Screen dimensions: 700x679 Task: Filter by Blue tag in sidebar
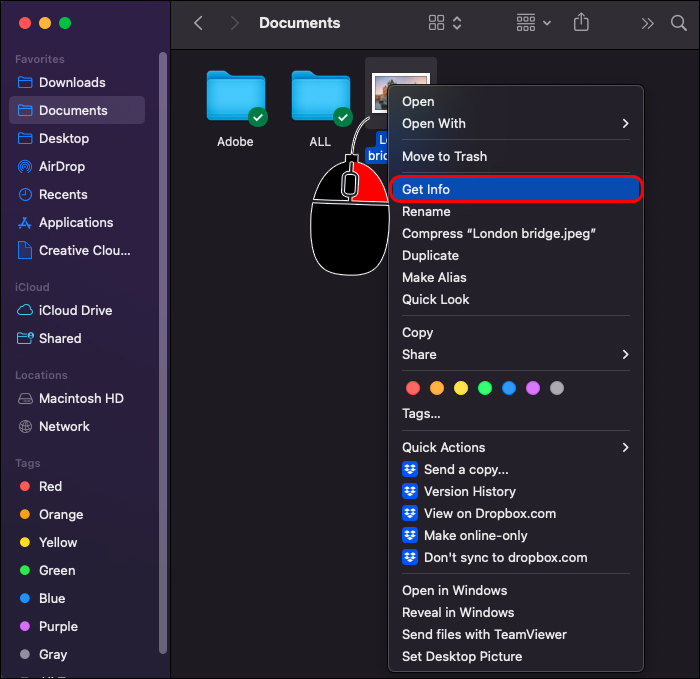[77, 598]
